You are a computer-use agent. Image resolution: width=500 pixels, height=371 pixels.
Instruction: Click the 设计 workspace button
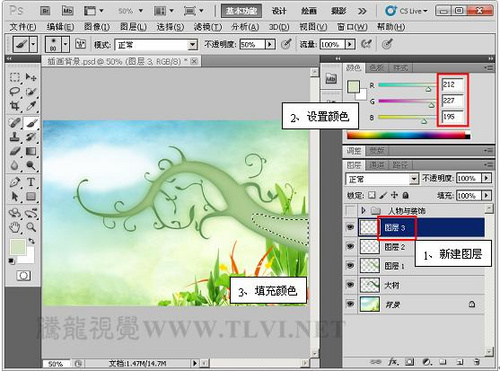279,11
